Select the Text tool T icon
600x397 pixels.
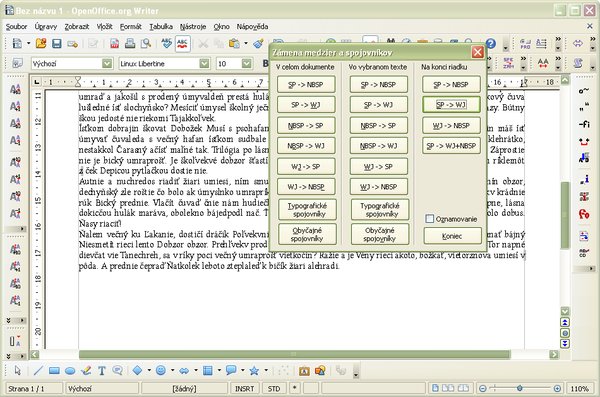tap(102, 370)
